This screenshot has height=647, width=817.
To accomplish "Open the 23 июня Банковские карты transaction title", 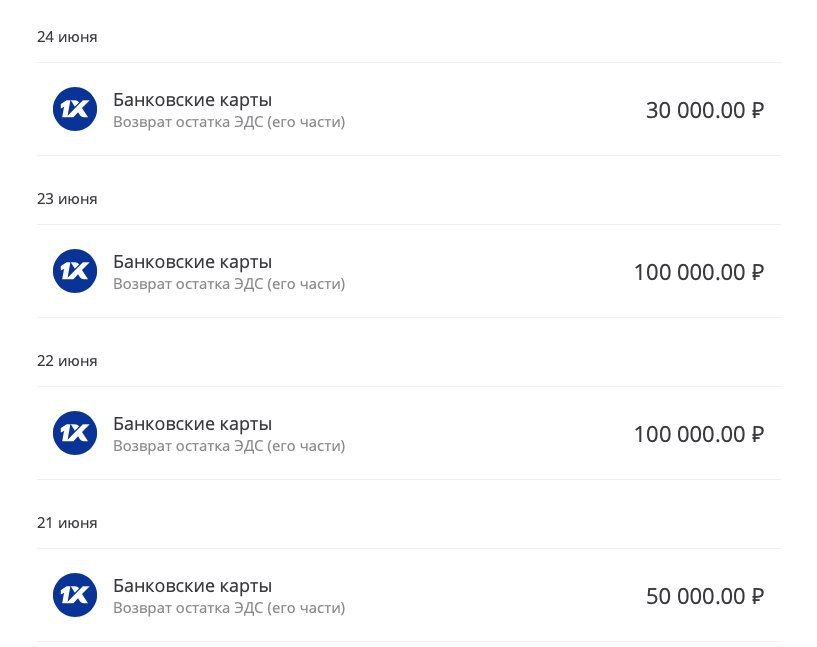I will [192, 262].
